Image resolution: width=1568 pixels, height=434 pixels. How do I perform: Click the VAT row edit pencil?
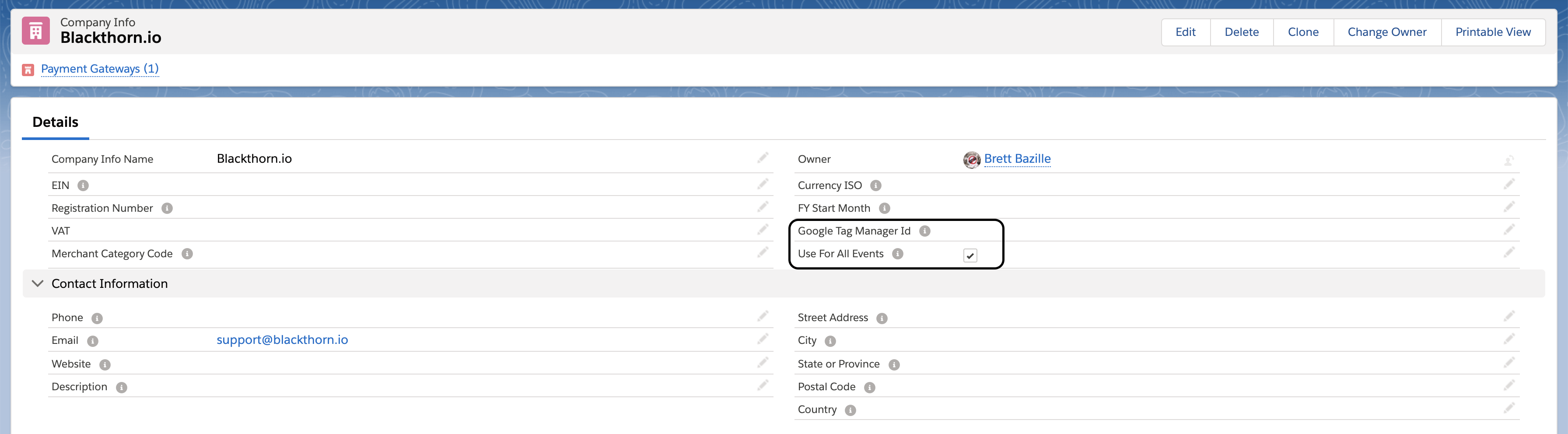pos(763,230)
